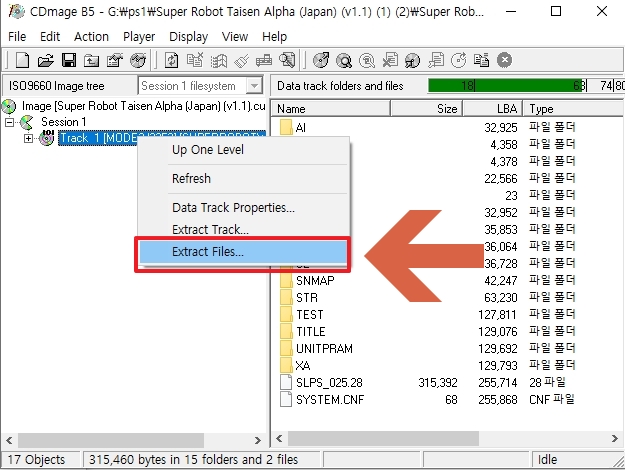Click the refresh arrows page toolbar icon
The image size is (625, 470).
tap(172, 61)
